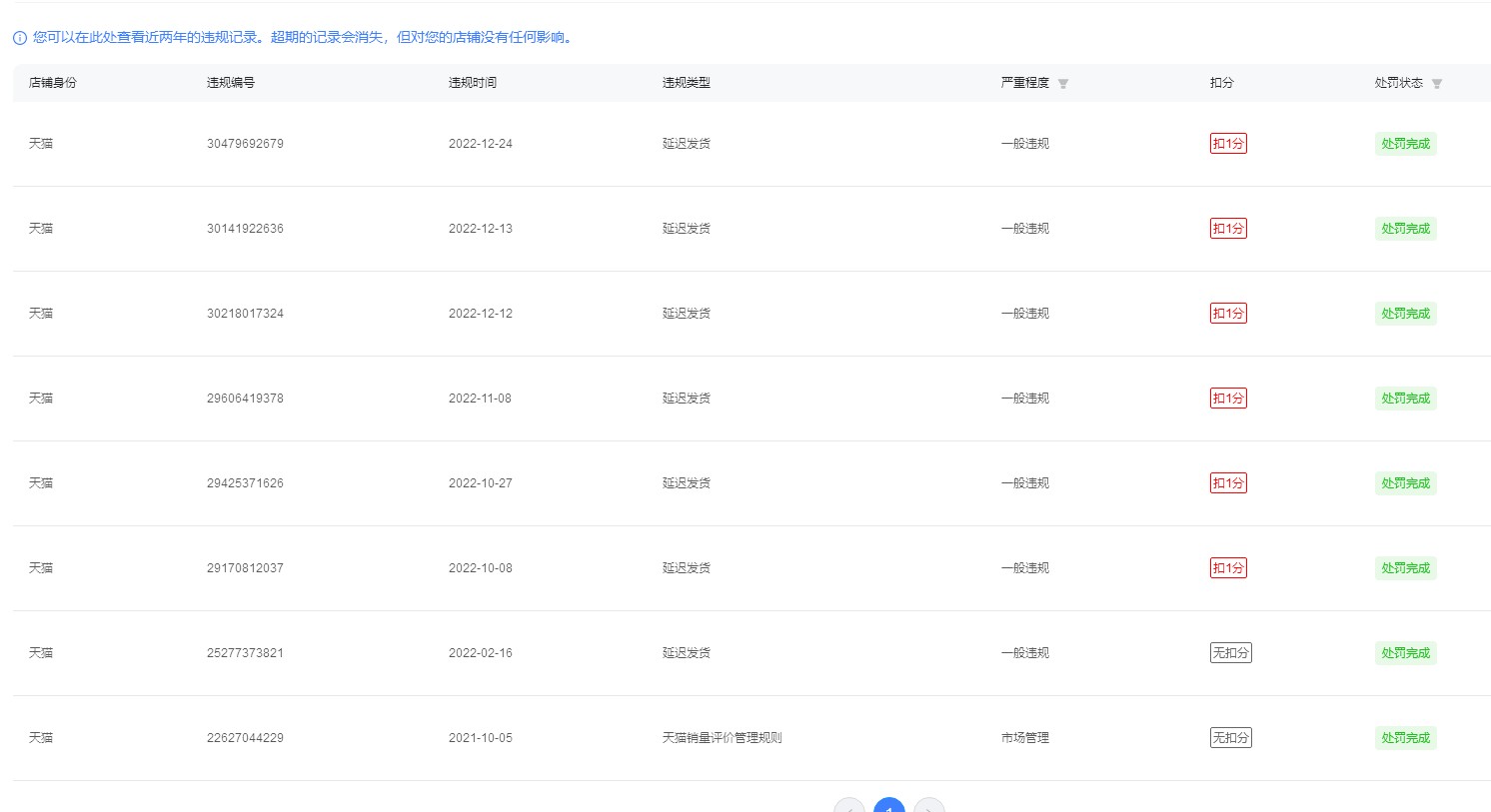Image resolution: width=1491 pixels, height=812 pixels.
Task: Click 处罚完成 status in the 2022-10-08 row
Action: (1406, 568)
